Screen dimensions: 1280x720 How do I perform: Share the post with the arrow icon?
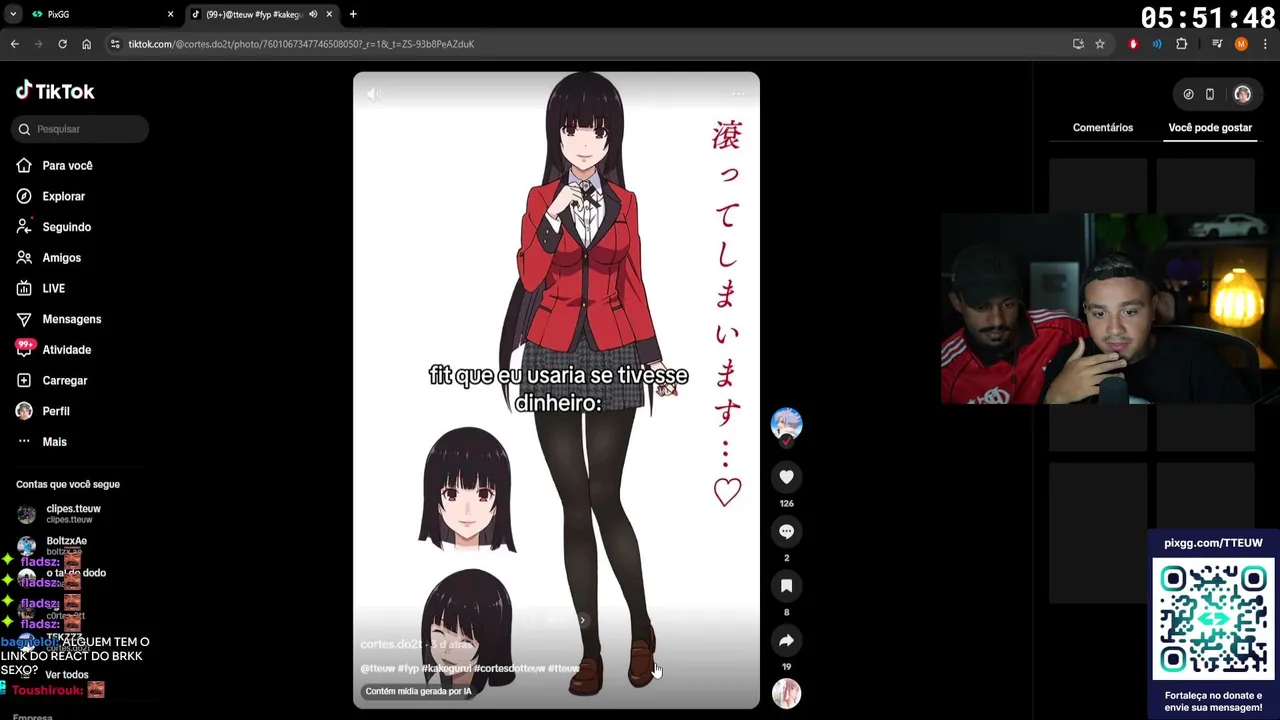(786, 640)
